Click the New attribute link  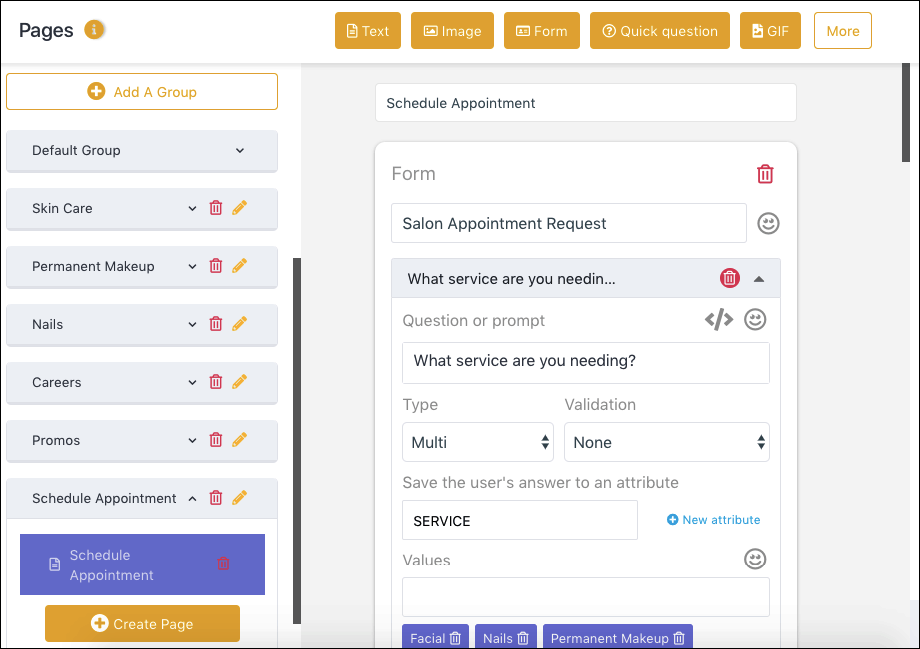coord(713,520)
